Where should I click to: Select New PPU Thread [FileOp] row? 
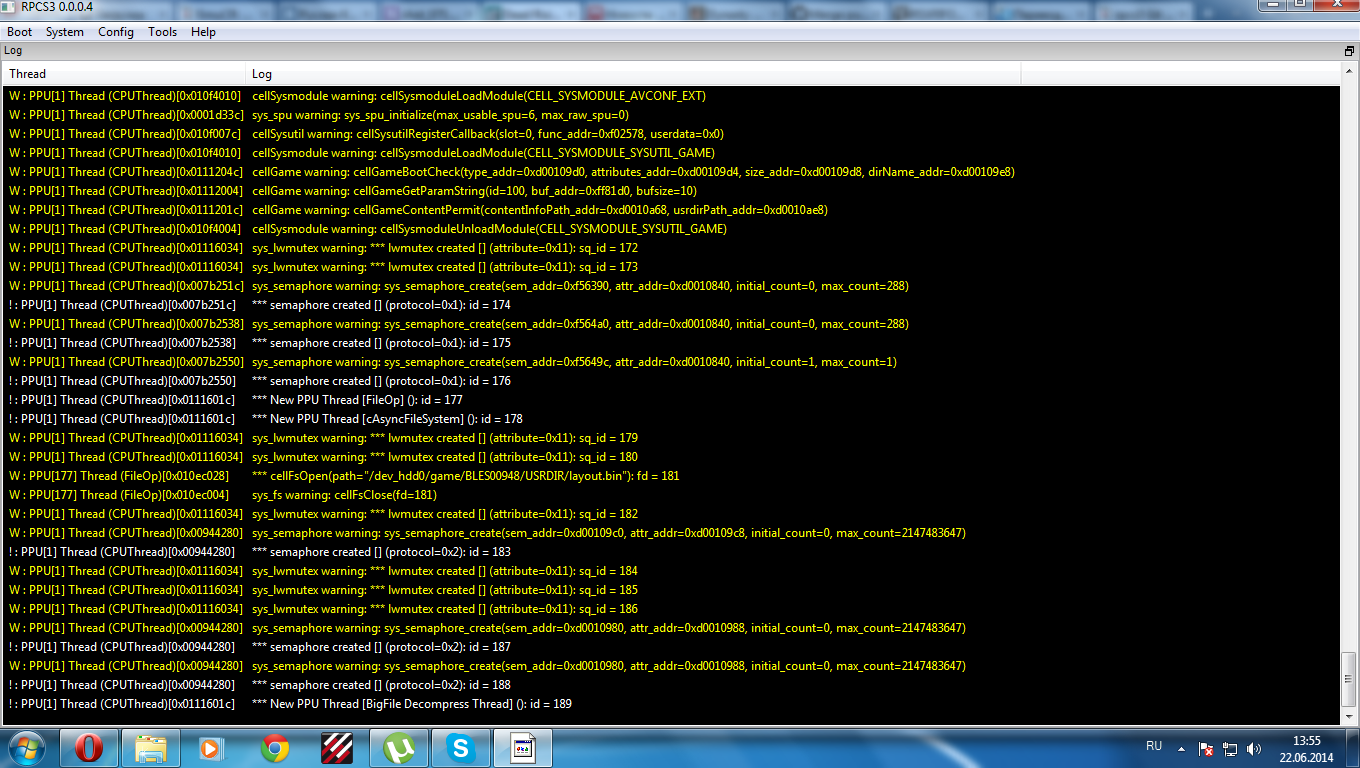[671, 400]
